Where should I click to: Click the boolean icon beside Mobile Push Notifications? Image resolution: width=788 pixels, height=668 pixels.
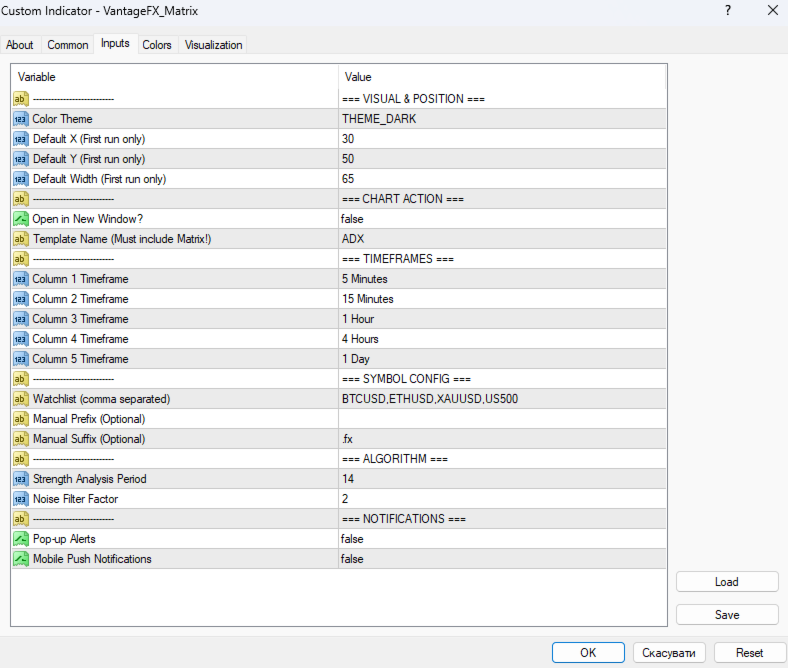pos(21,559)
